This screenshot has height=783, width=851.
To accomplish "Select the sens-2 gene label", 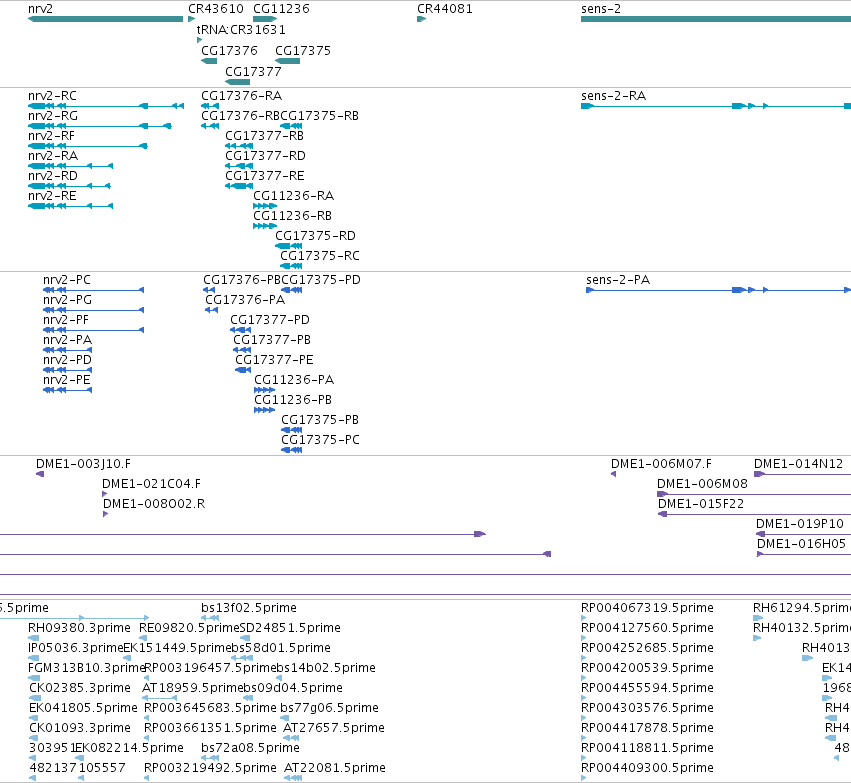I will [x=601, y=9].
